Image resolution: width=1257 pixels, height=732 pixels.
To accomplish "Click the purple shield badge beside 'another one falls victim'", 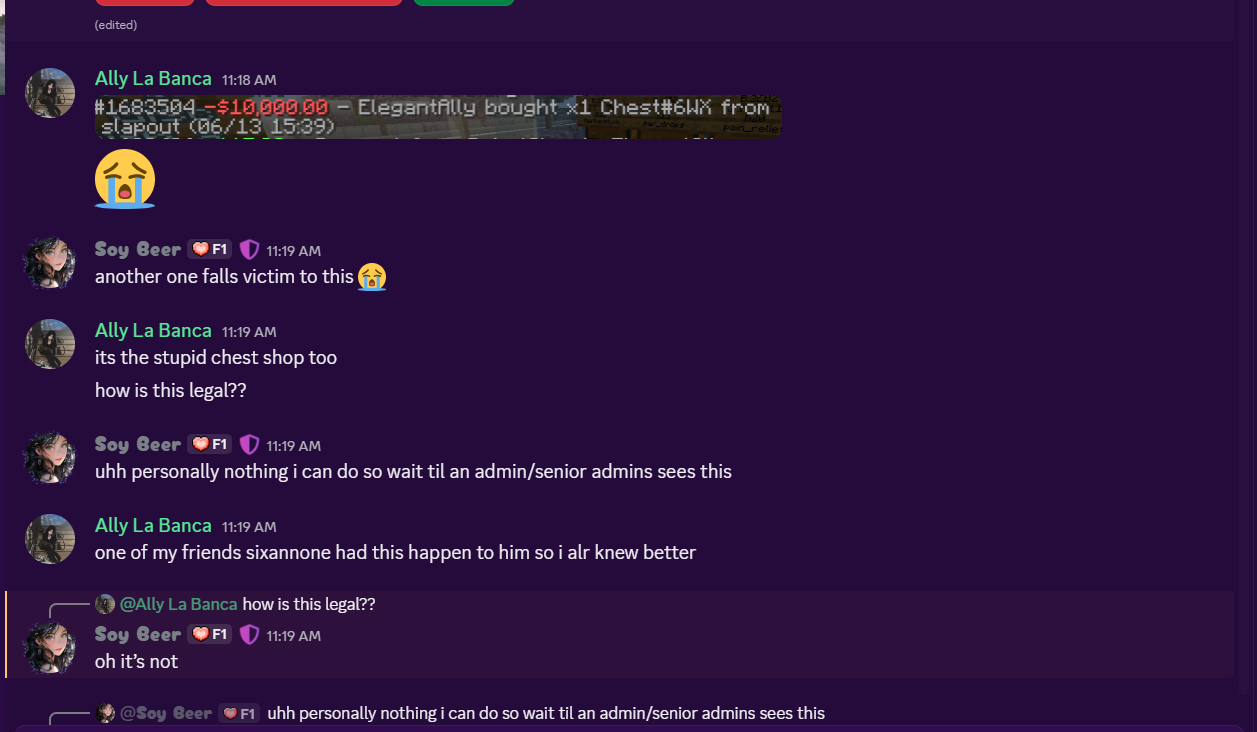I will click(x=249, y=250).
